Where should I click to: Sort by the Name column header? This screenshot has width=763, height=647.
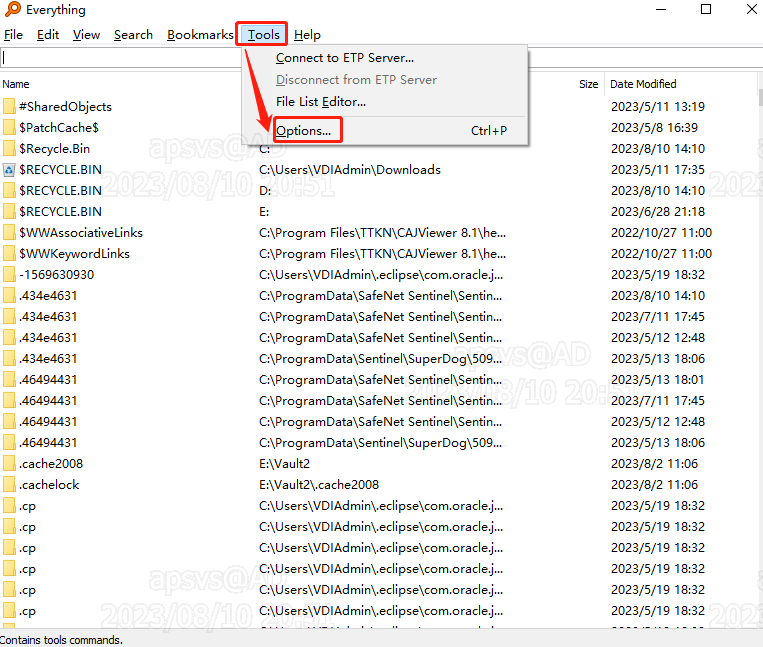(16, 84)
